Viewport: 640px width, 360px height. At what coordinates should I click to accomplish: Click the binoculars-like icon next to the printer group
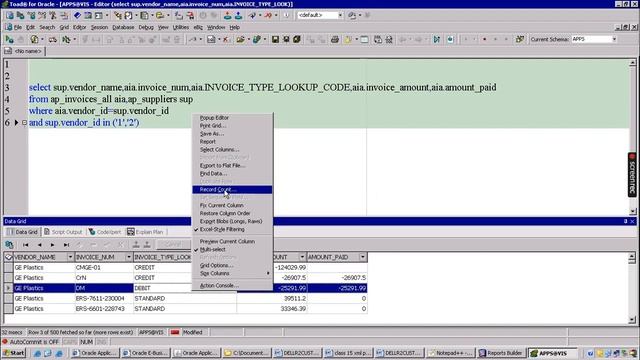389,39
